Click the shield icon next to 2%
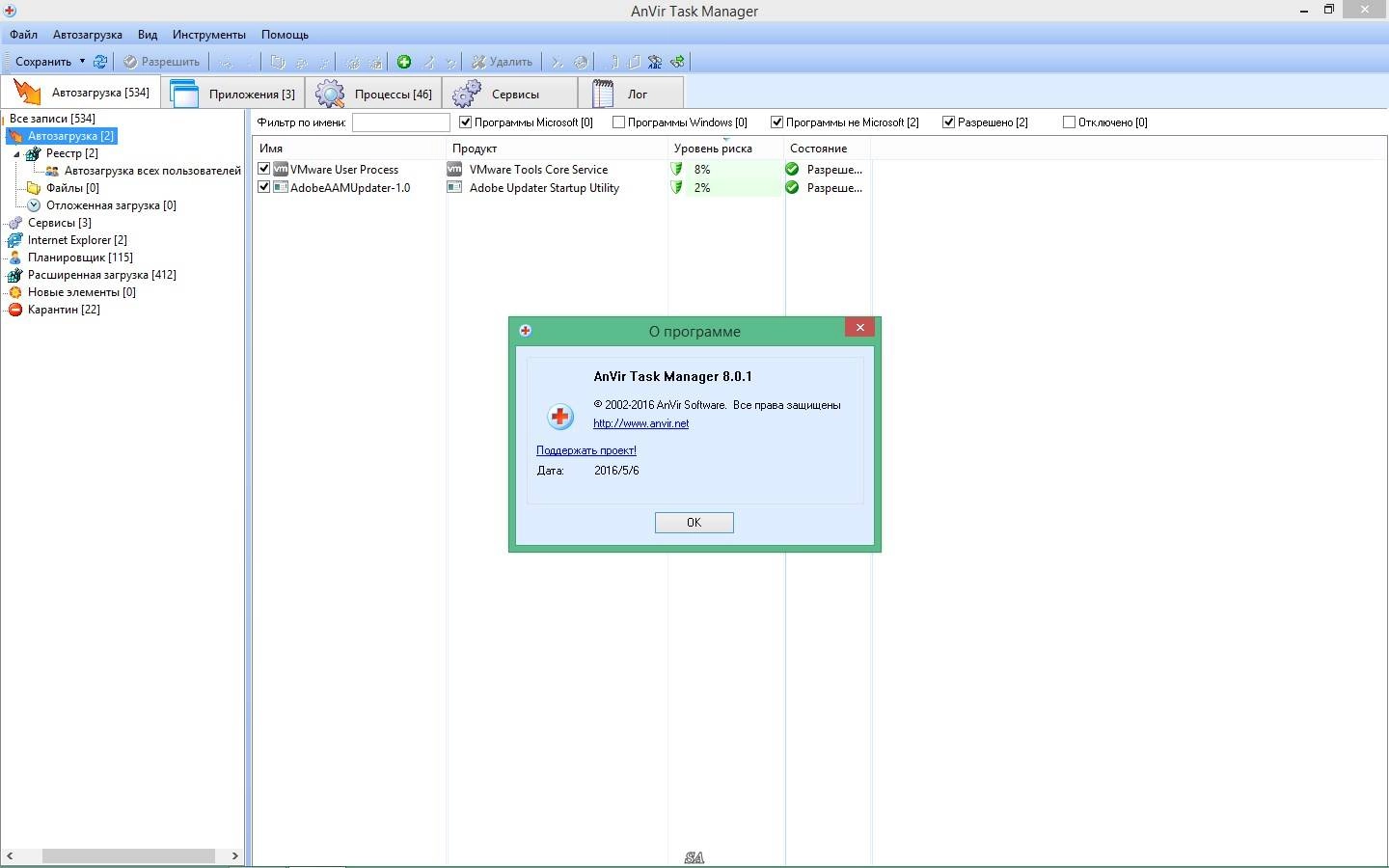 [677, 187]
